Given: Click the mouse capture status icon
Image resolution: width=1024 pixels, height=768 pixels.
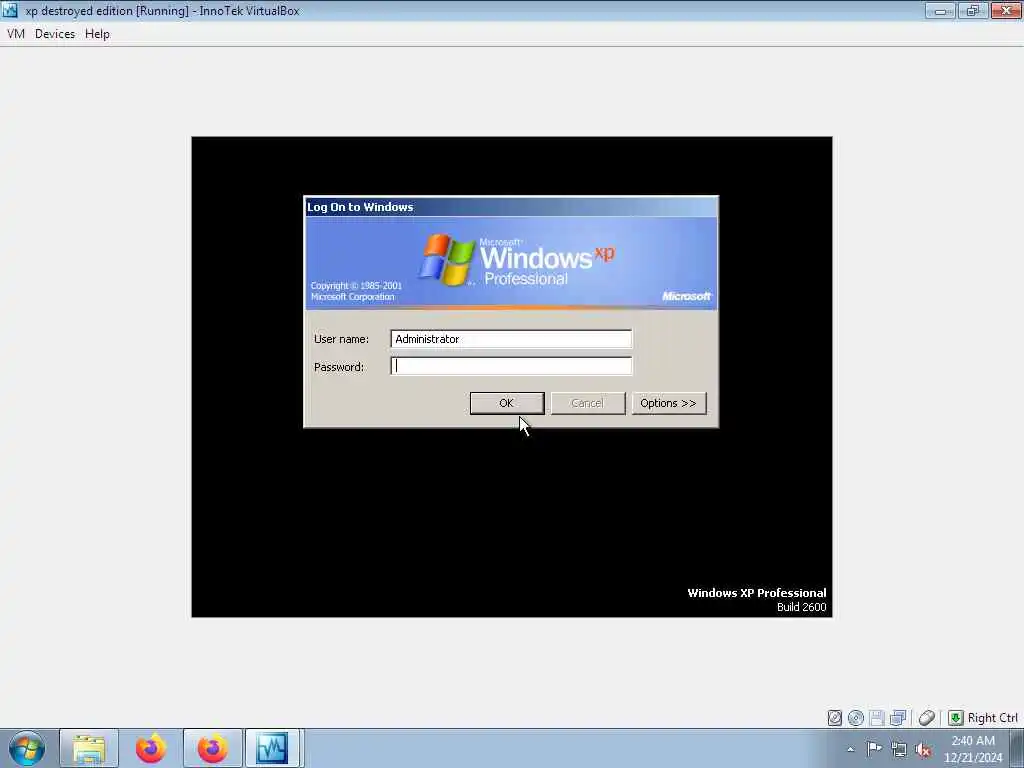Looking at the screenshot, I should pyautogui.click(x=927, y=718).
